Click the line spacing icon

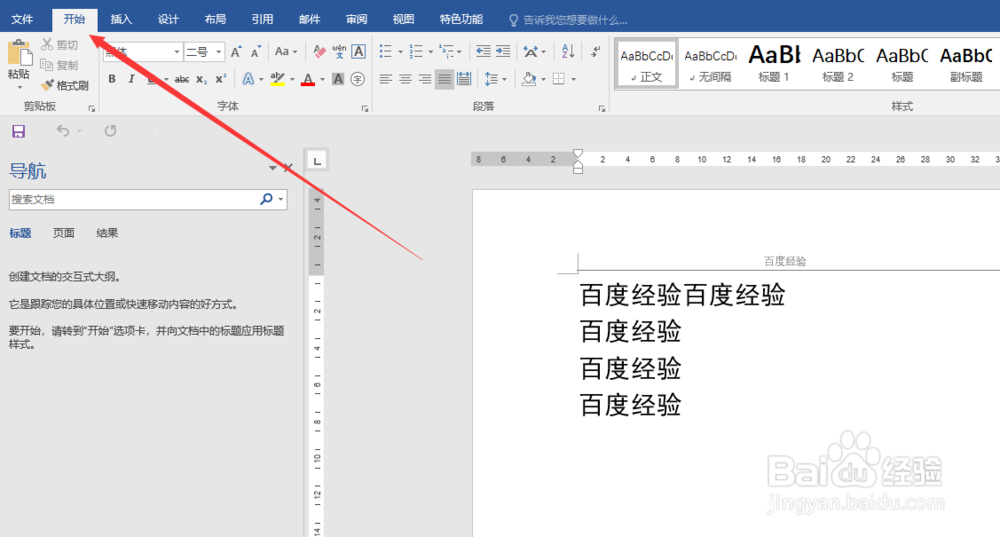pos(491,79)
